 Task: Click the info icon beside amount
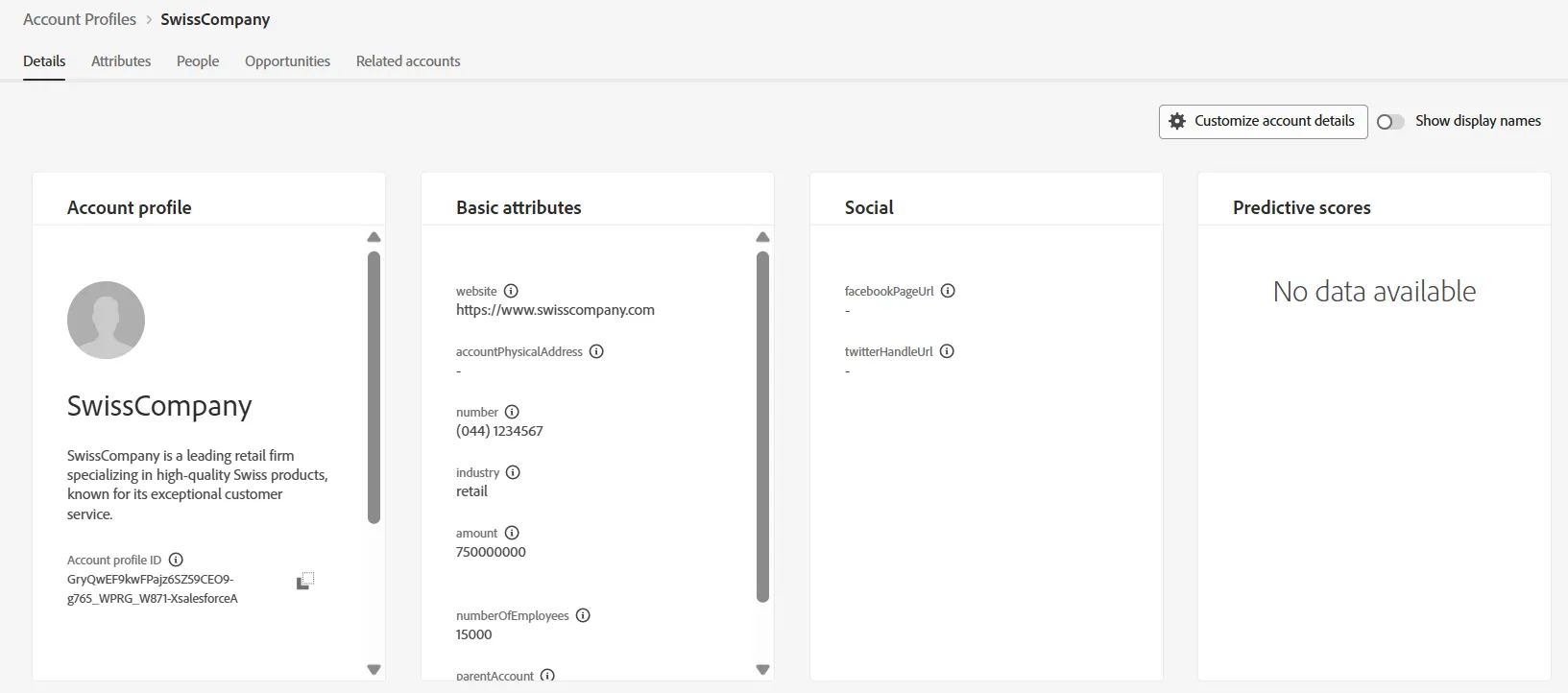pos(512,533)
